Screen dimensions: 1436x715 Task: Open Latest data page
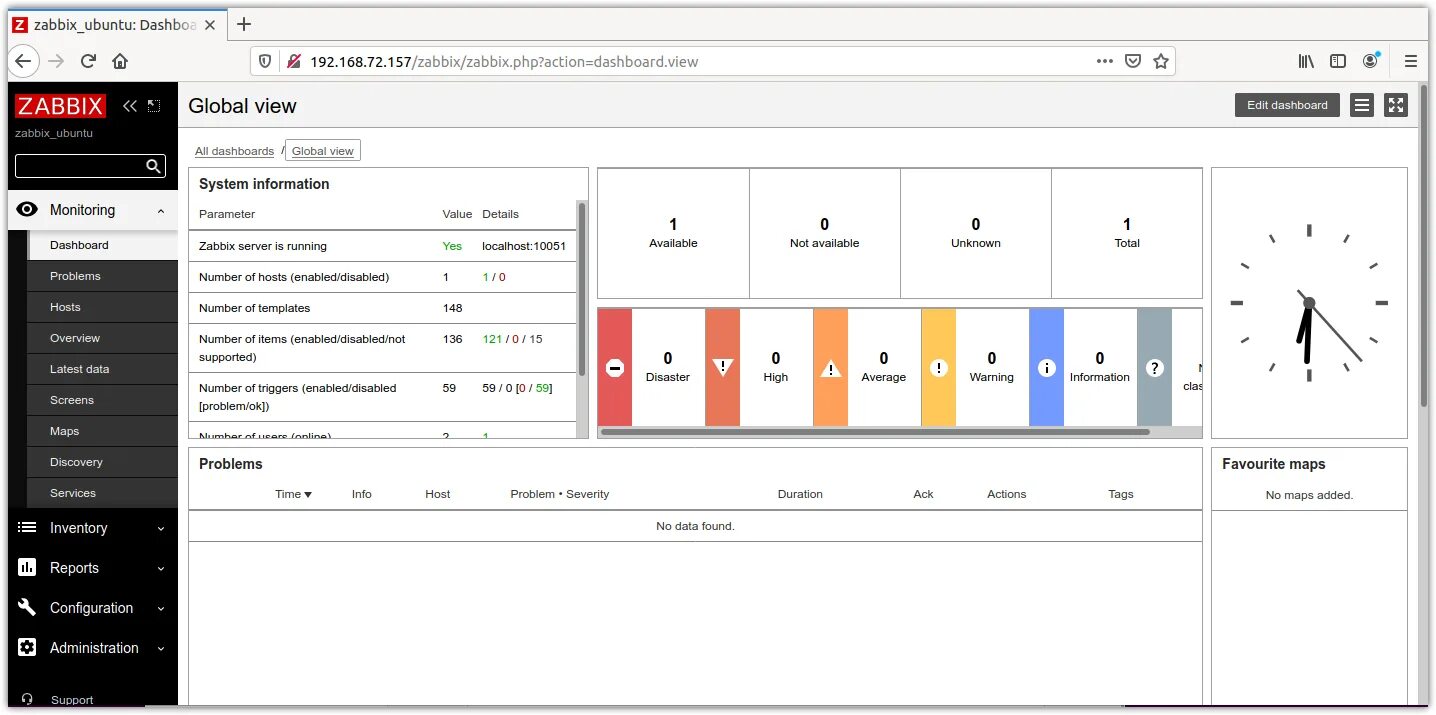pos(103,369)
